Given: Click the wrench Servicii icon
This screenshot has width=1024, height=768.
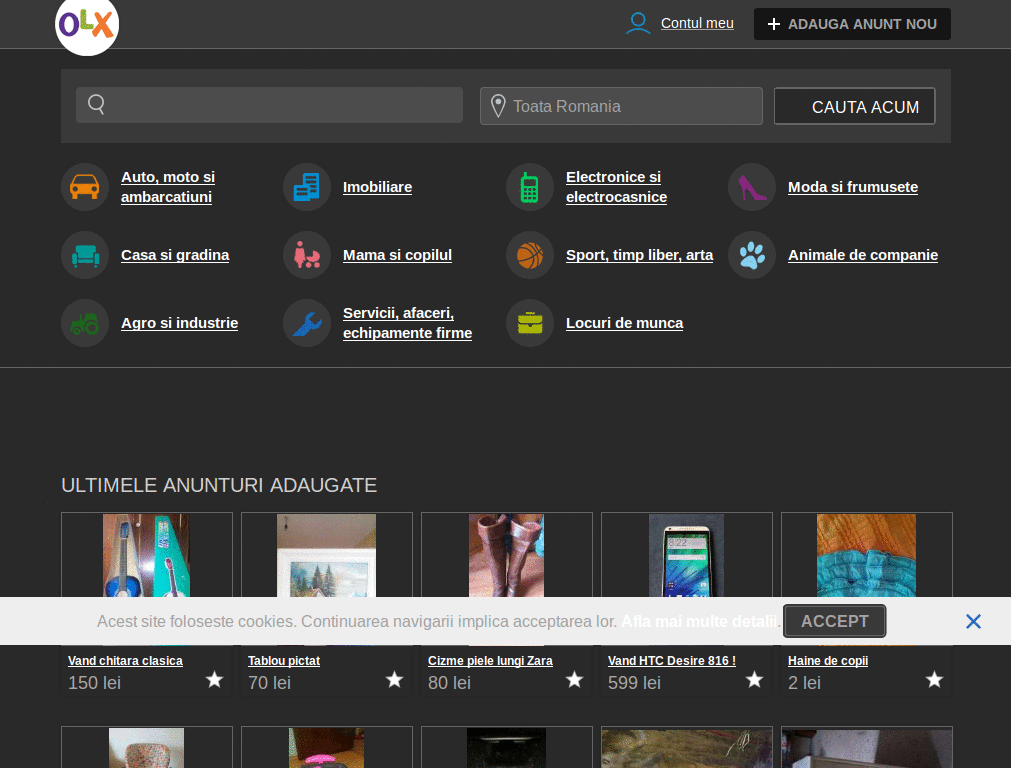Looking at the screenshot, I should [x=307, y=323].
